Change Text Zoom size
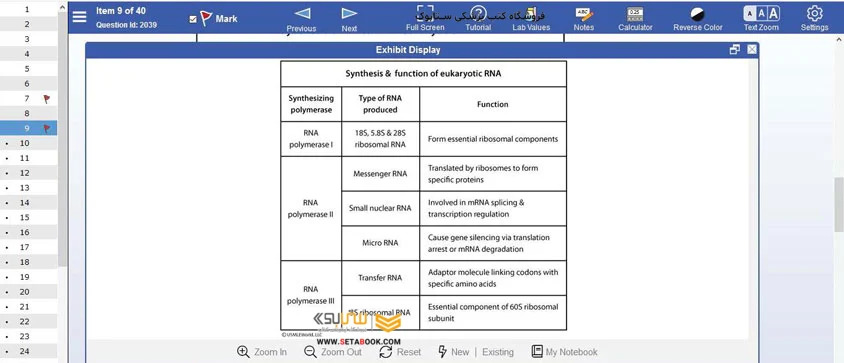844x363 pixels. (x=761, y=19)
